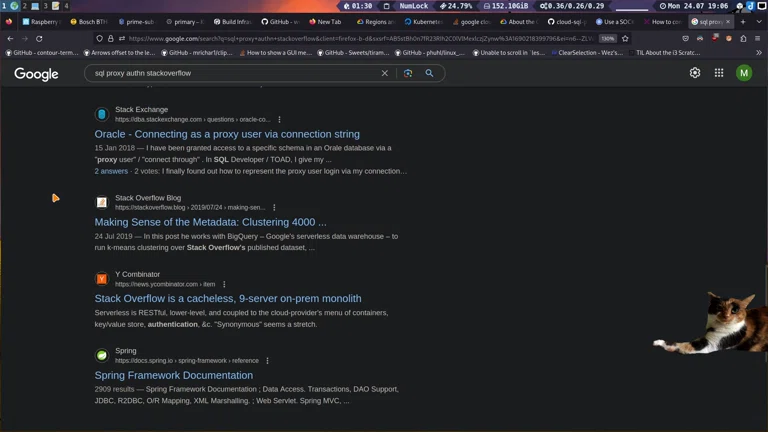Open Spring Framework Documentation result
The image size is (768, 432).
pyautogui.click(x=173, y=375)
